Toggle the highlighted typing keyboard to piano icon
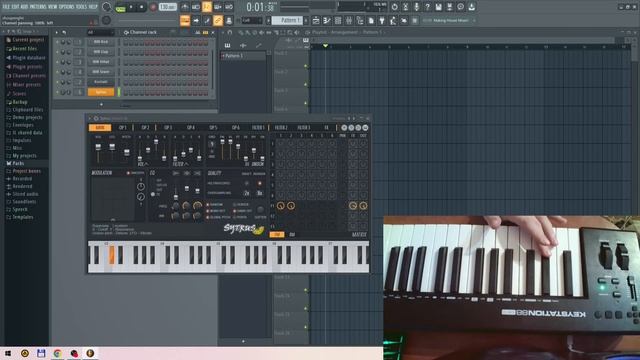Image resolution: width=640 pixels, height=360 pixels. (185, 20)
